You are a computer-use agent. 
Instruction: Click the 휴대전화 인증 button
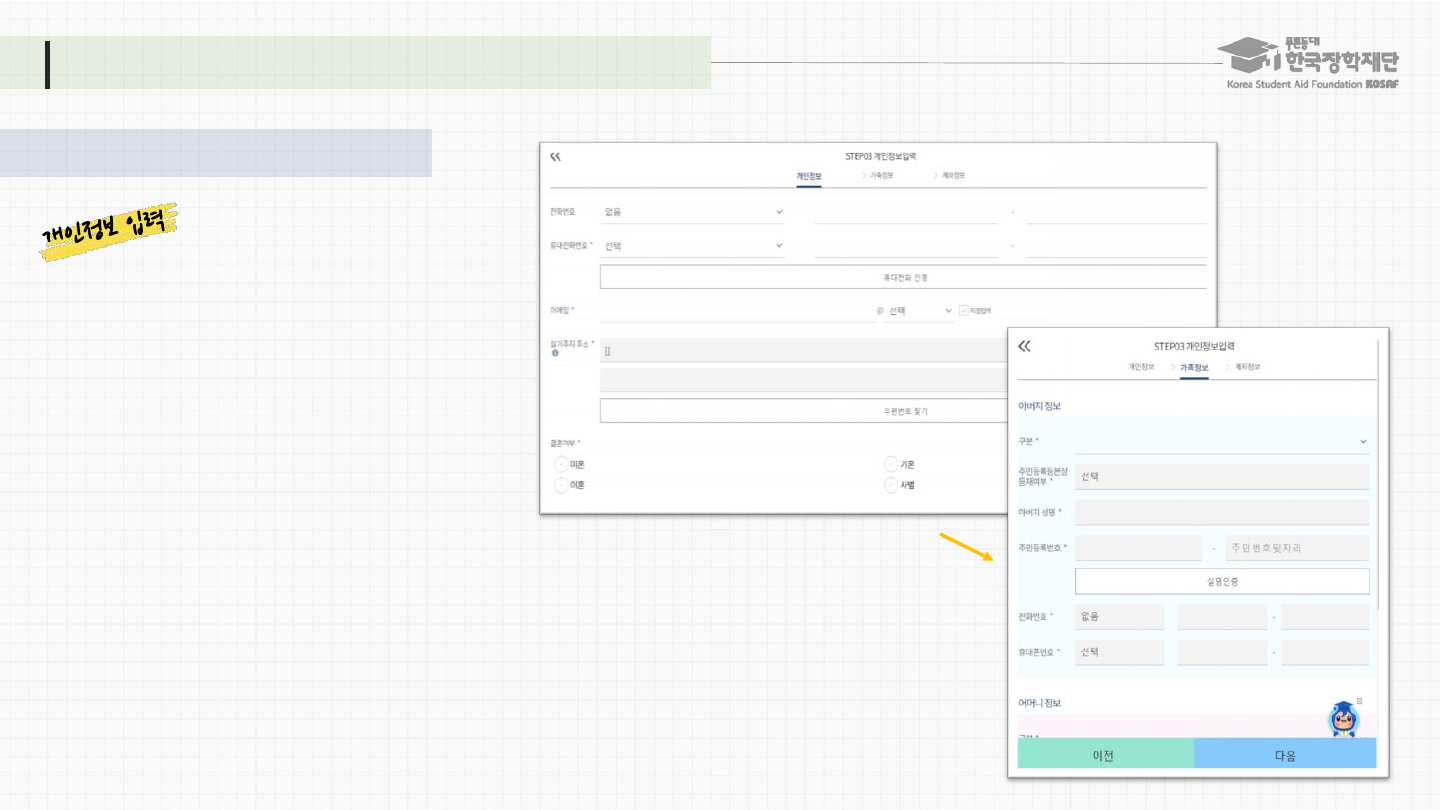click(x=904, y=277)
